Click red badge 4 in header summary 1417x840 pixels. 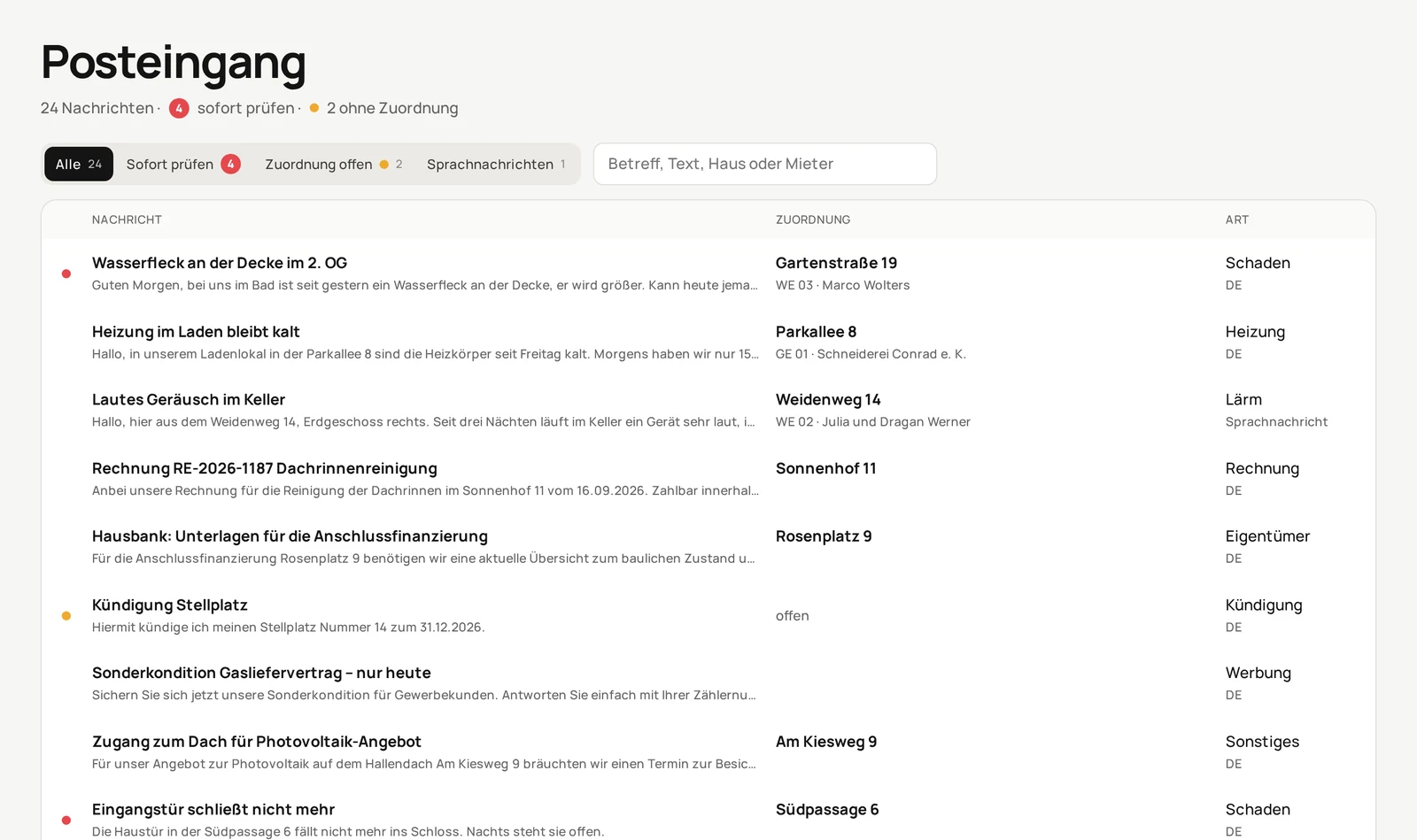[179, 108]
